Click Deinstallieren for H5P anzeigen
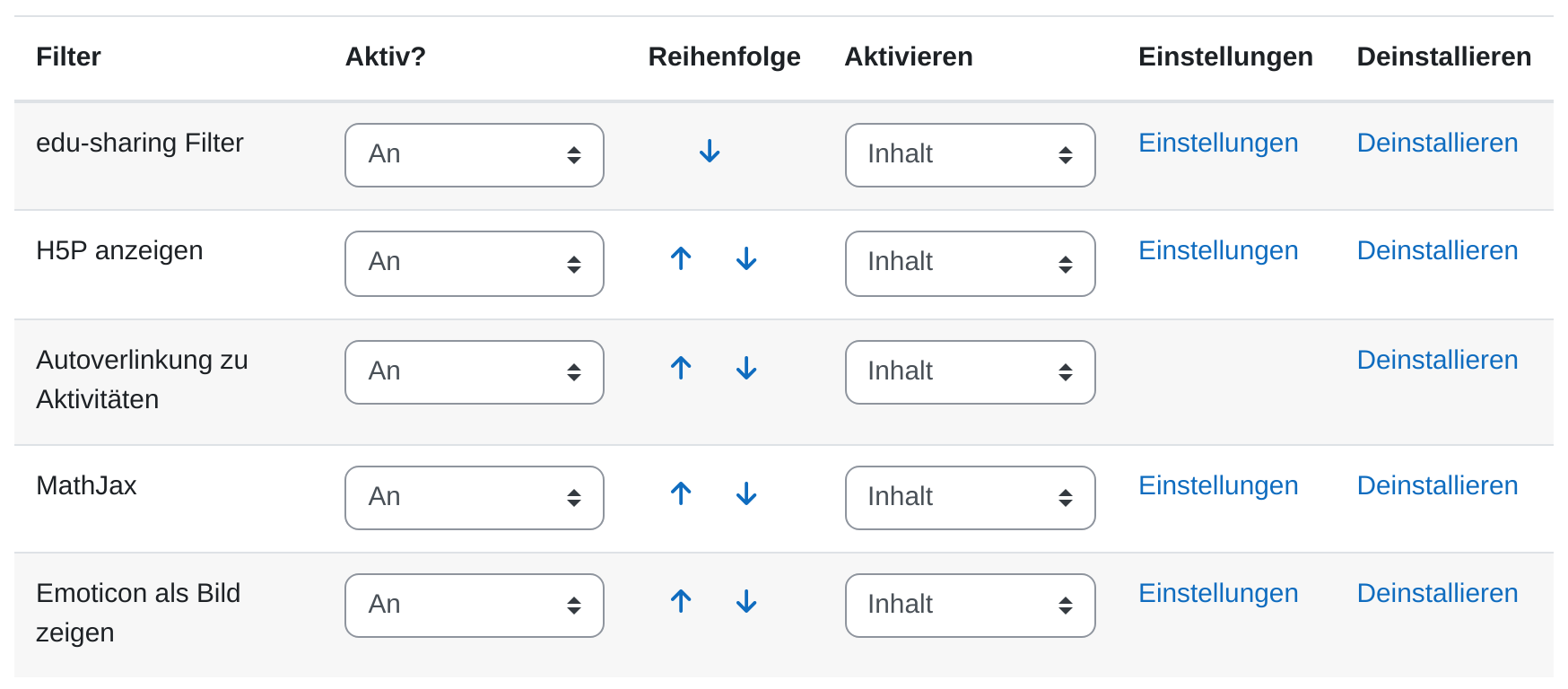The image size is (1568, 689). click(x=1437, y=250)
